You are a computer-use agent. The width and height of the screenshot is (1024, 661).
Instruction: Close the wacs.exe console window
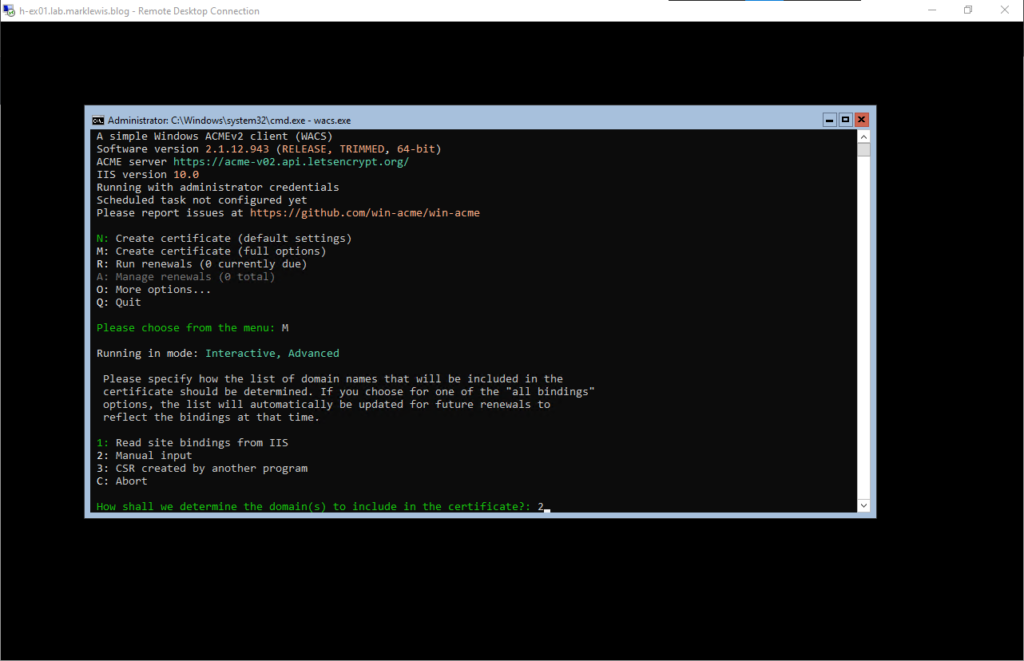861,120
